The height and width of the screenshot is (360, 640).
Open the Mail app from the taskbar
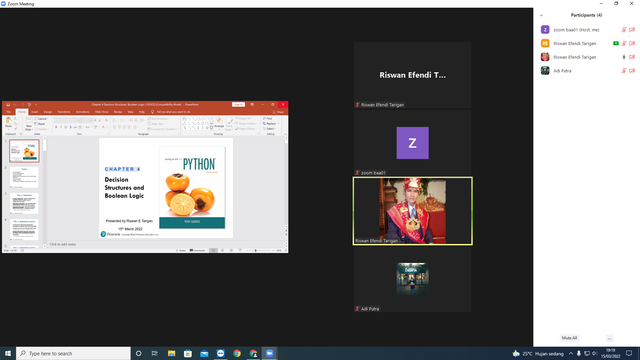pyautogui.click(x=204, y=353)
